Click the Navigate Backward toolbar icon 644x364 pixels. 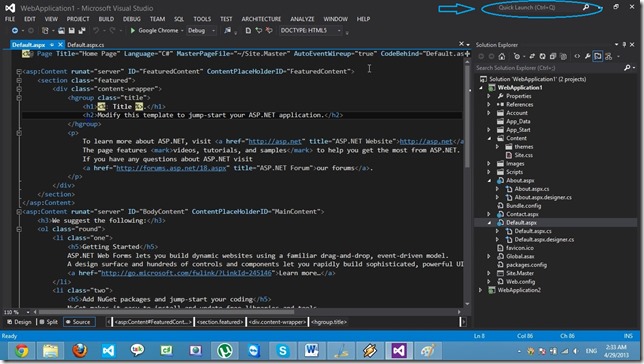[x=15, y=30]
